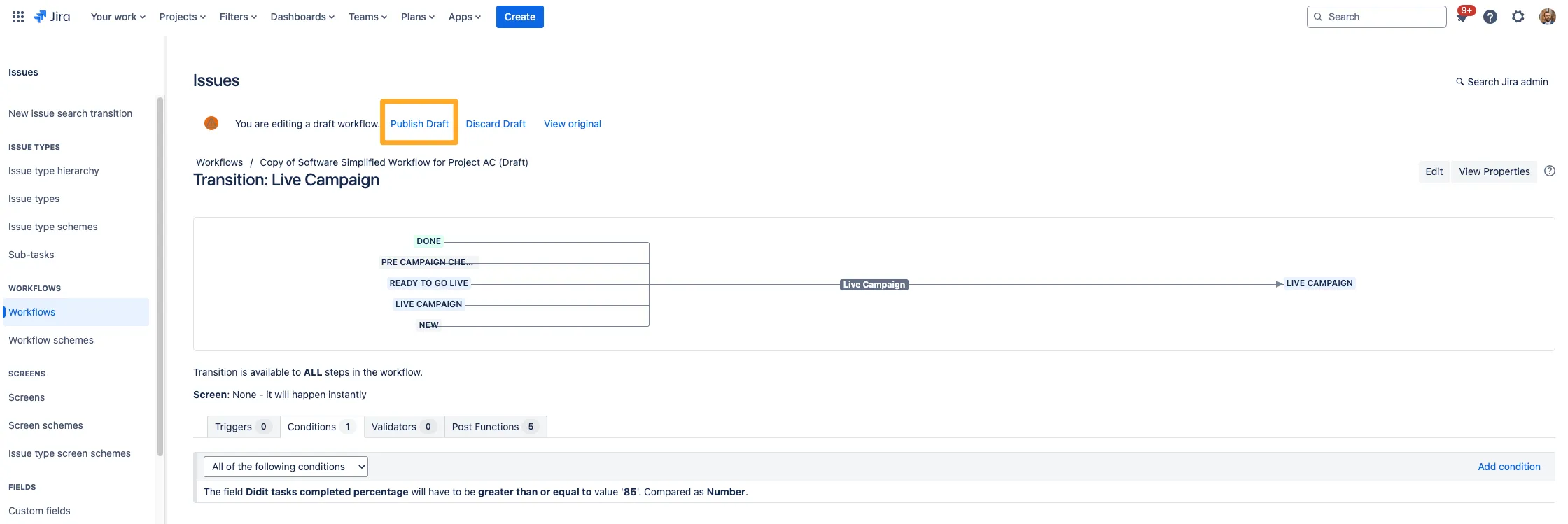Viewport: 1568px width, 524px height.
Task: Click the Workflows breadcrumb link
Action: tap(220, 162)
